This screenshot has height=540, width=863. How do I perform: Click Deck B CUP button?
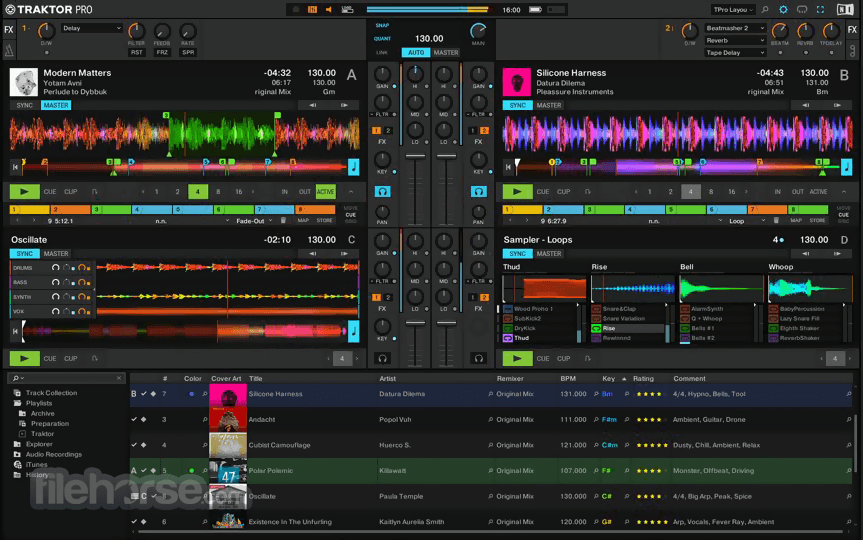click(x=563, y=192)
